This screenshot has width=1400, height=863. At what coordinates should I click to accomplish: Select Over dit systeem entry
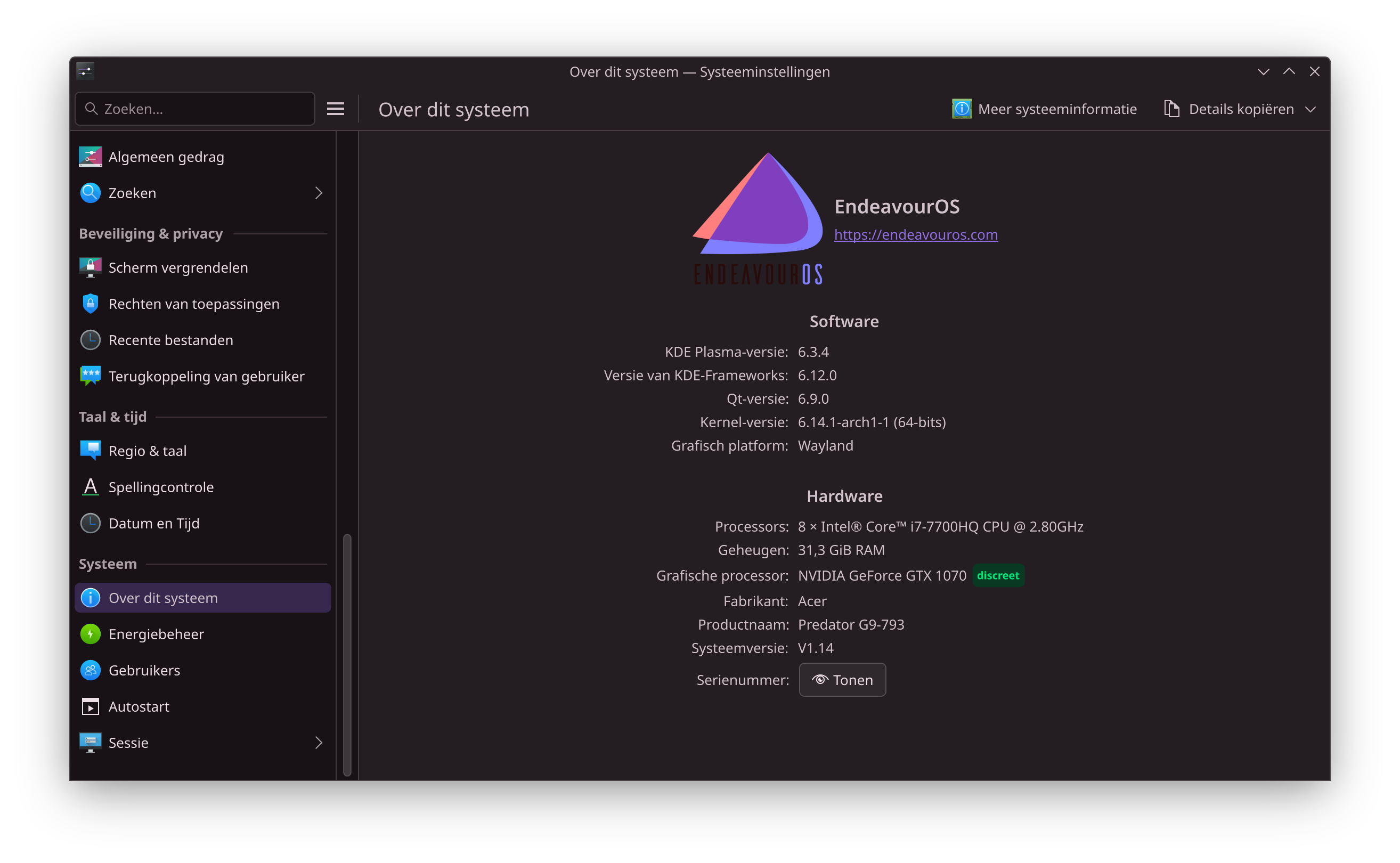(202, 598)
